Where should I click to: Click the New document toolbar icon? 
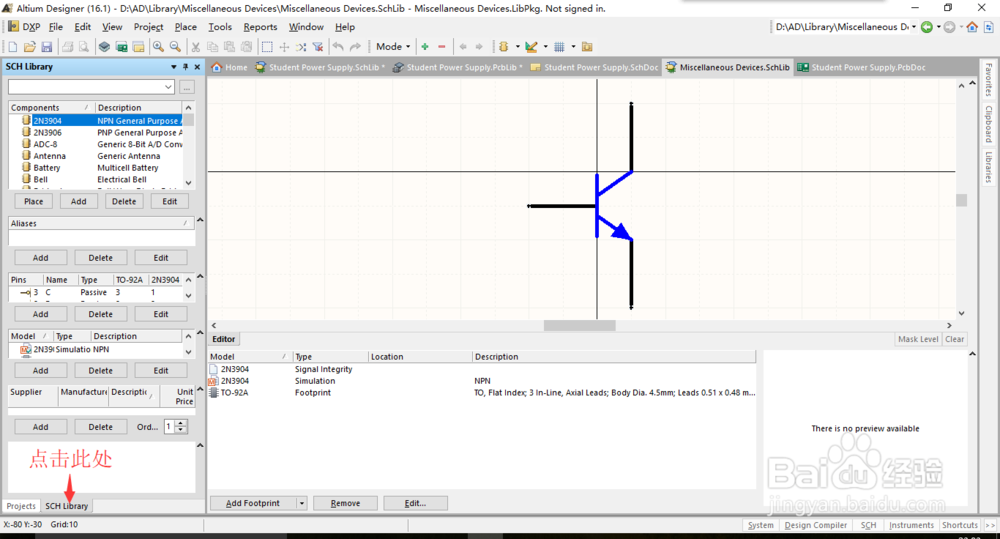[x=13, y=47]
